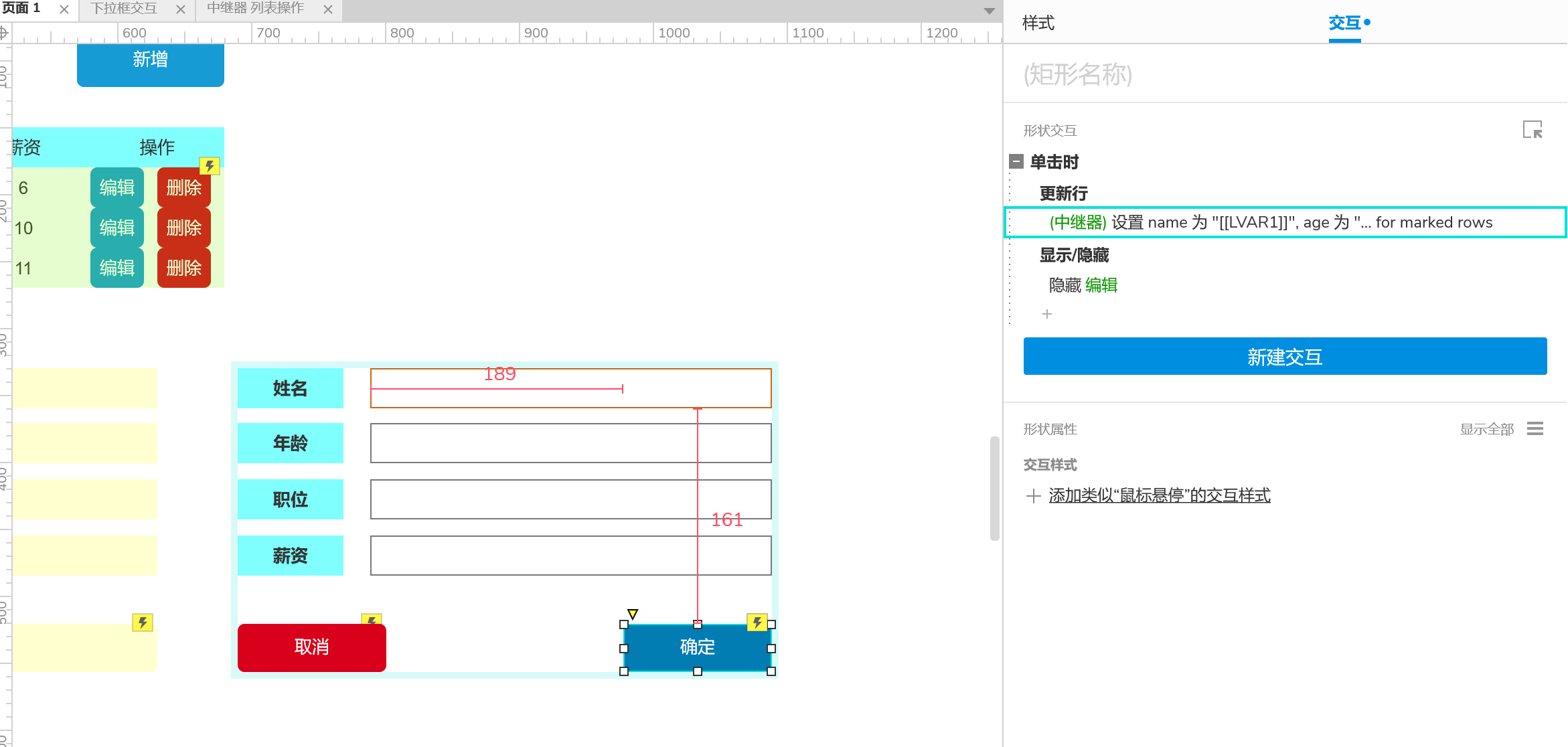The width and height of the screenshot is (1568, 747).
Task: Close the 页面 1 tab
Action: click(x=64, y=9)
